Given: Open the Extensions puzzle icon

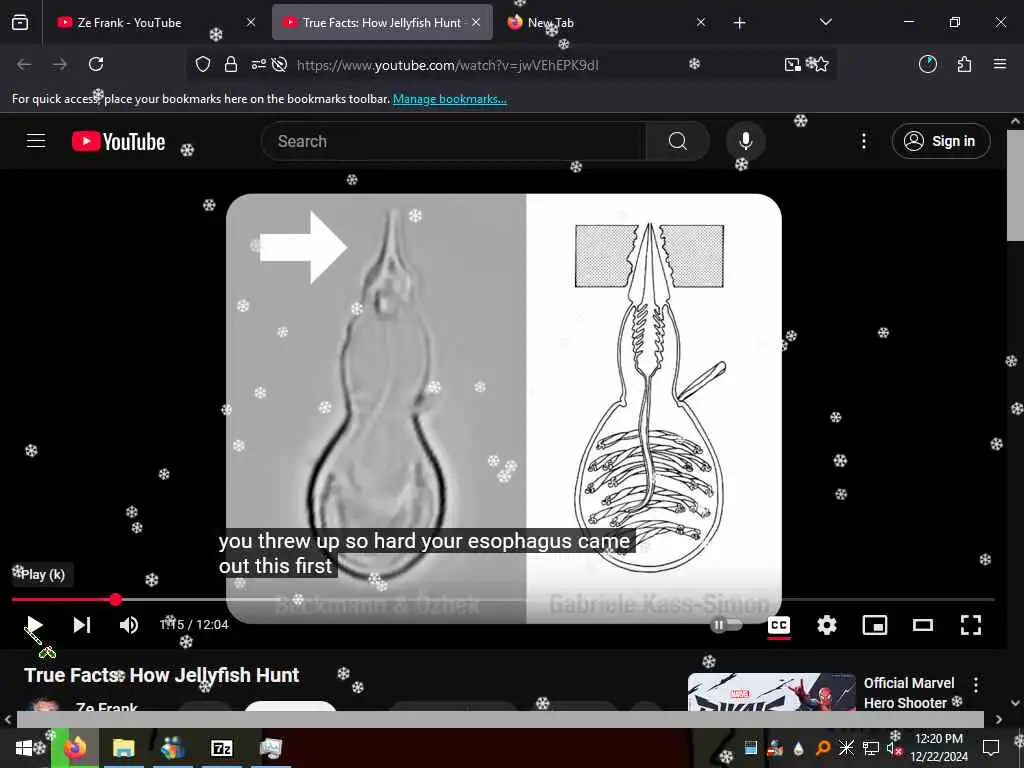Looking at the screenshot, I should pos(964,64).
